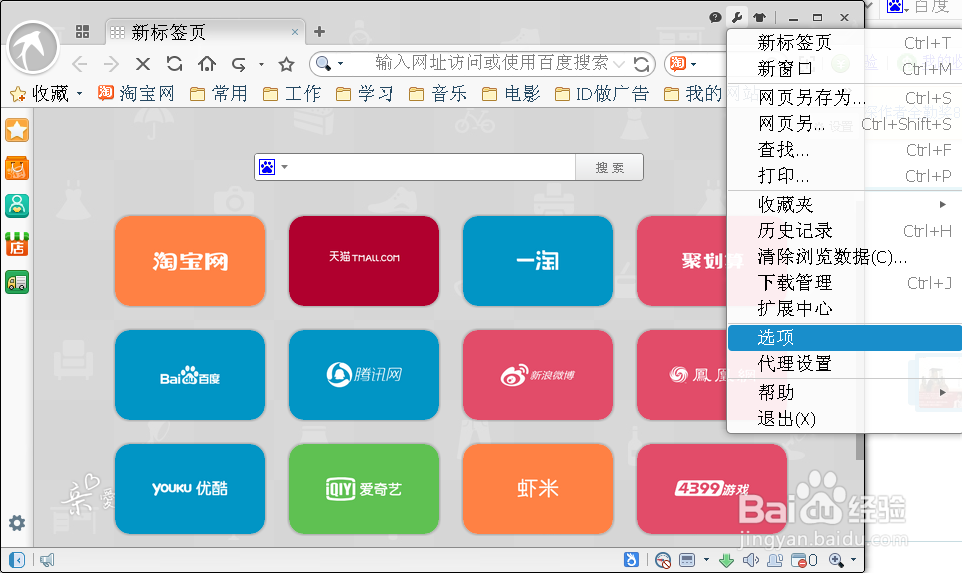This screenshot has width=962, height=573.
Task: Open the sidebar delivery truck icon
Action: [17, 282]
